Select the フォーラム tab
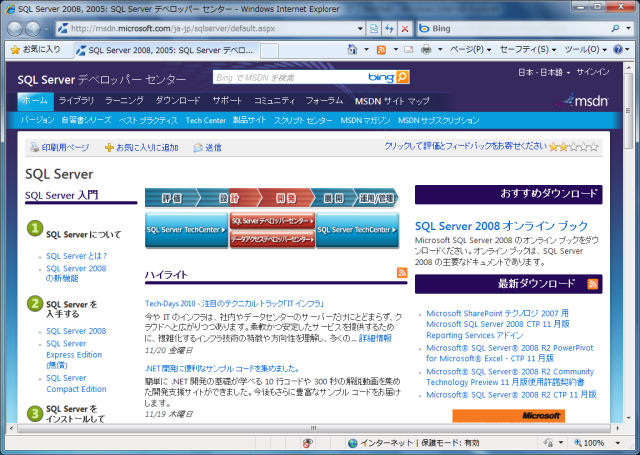 (x=324, y=101)
